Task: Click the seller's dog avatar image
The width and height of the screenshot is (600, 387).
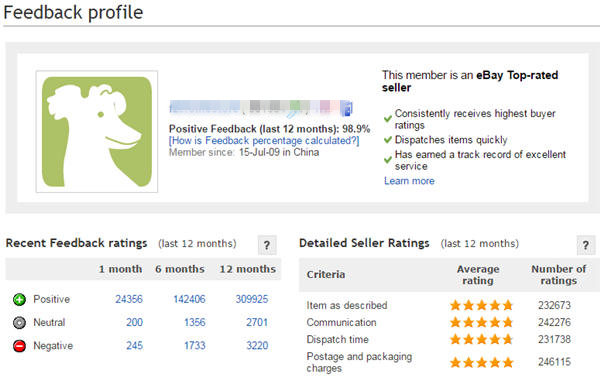Action: tap(97, 131)
